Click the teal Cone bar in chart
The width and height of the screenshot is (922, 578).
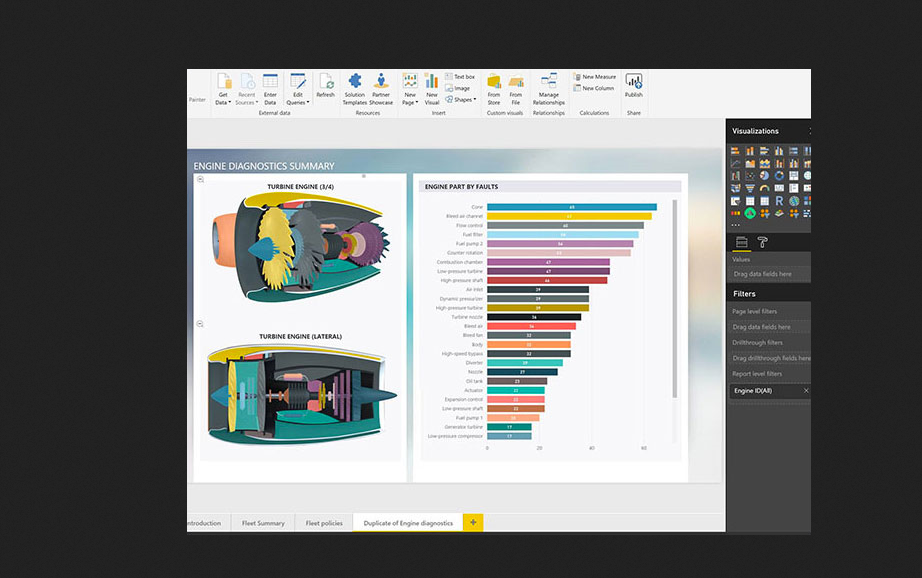click(x=571, y=207)
